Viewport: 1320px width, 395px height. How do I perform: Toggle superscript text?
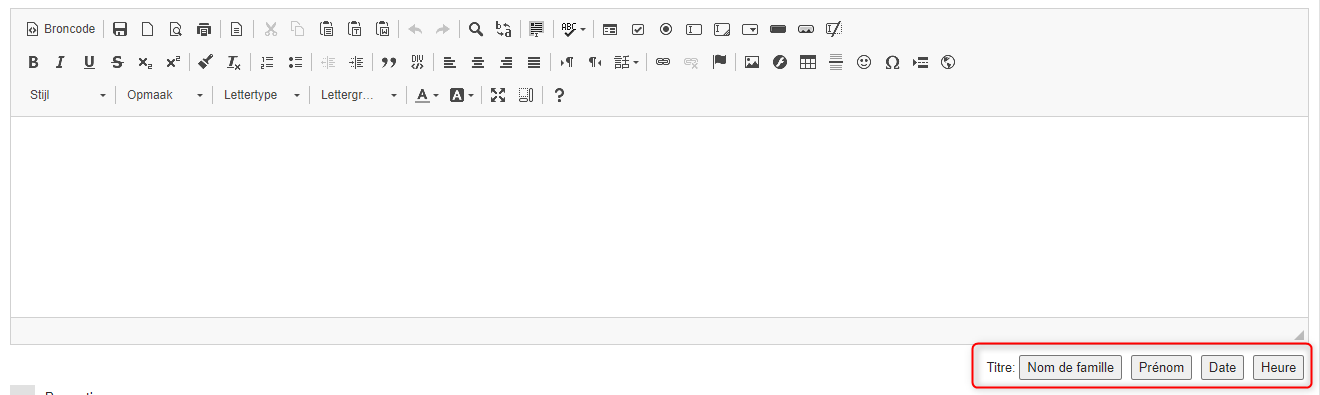coord(173,62)
